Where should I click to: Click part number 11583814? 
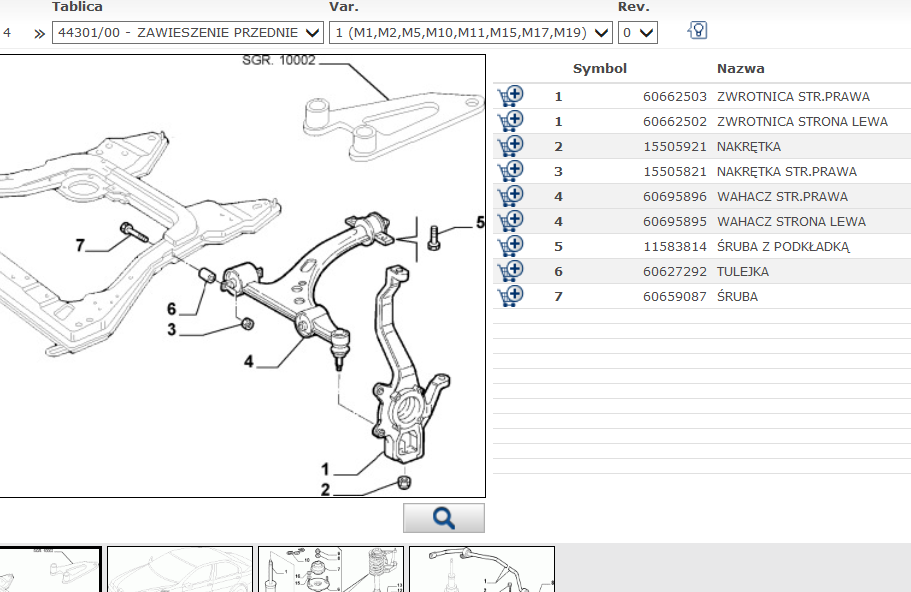tap(675, 246)
